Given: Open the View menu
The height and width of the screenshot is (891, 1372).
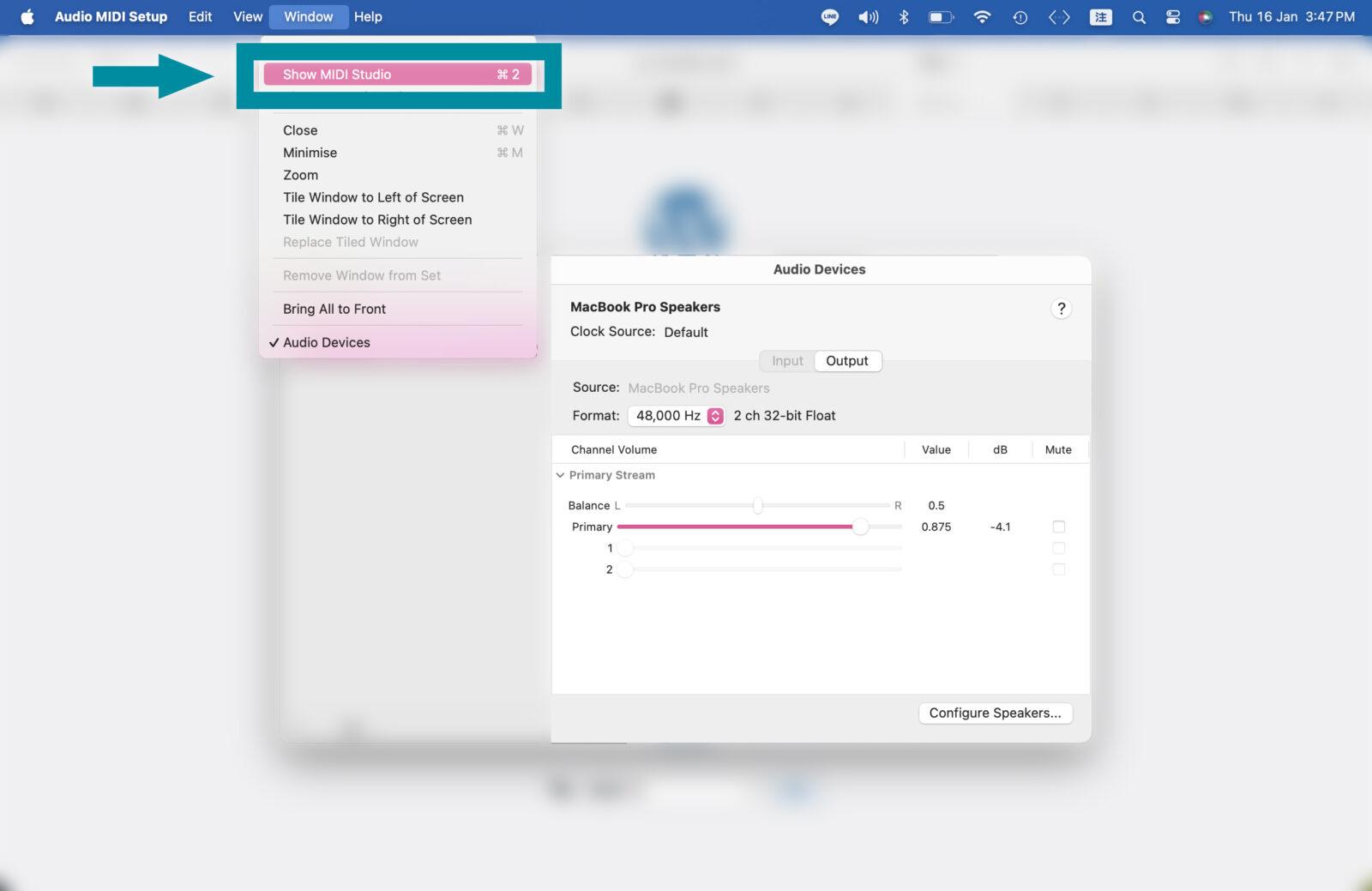Looking at the screenshot, I should pyautogui.click(x=247, y=17).
